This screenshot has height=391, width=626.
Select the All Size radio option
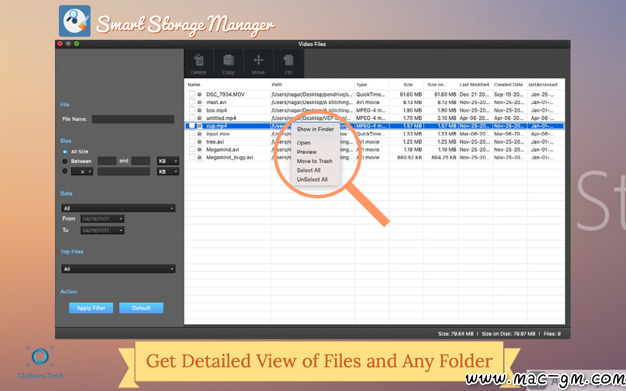pyautogui.click(x=65, y=152)
